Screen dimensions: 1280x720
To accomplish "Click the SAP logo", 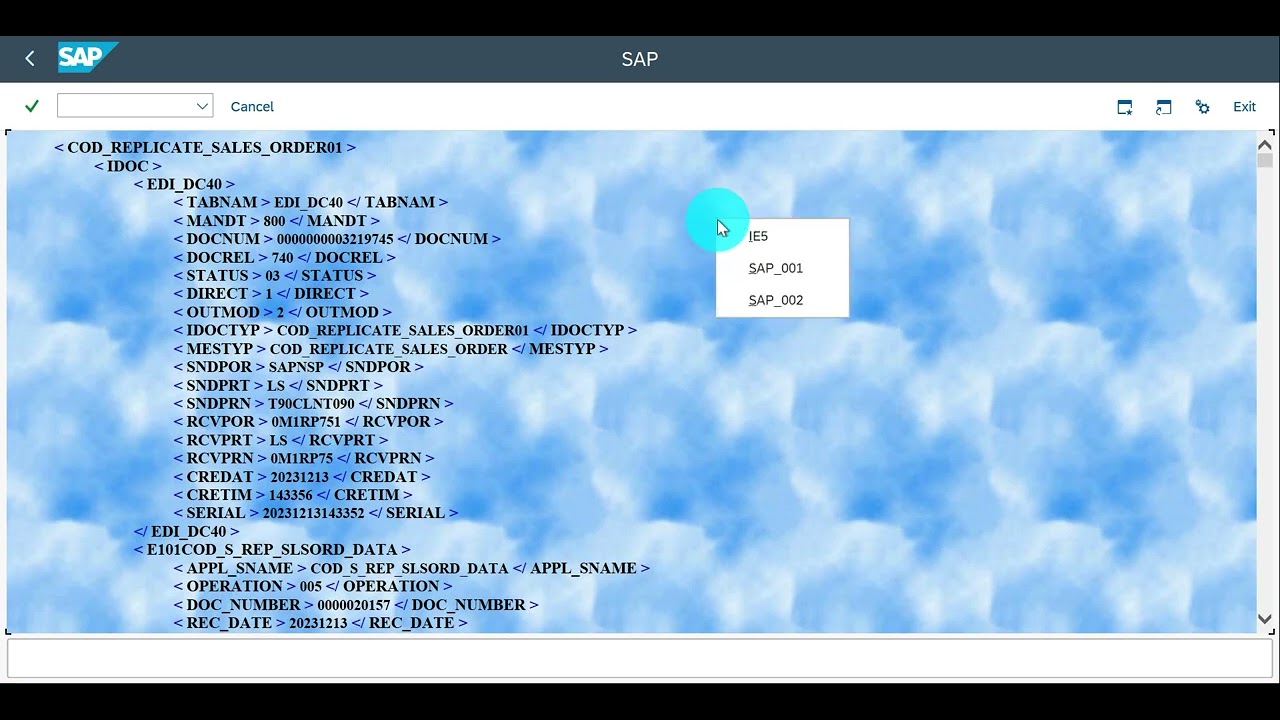I will pos(88,58).
